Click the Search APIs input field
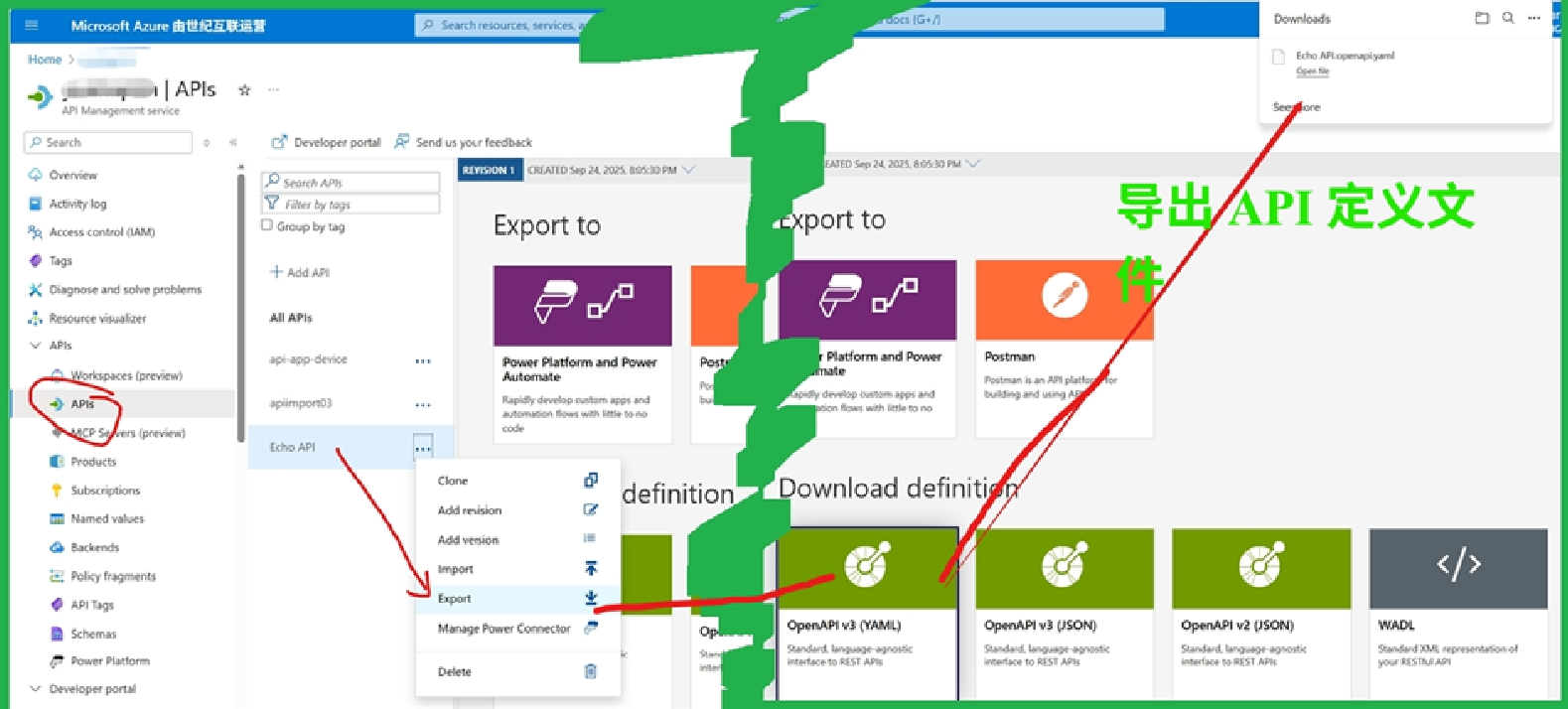This screenshot has height=709, width=1568. coord(351,183)
